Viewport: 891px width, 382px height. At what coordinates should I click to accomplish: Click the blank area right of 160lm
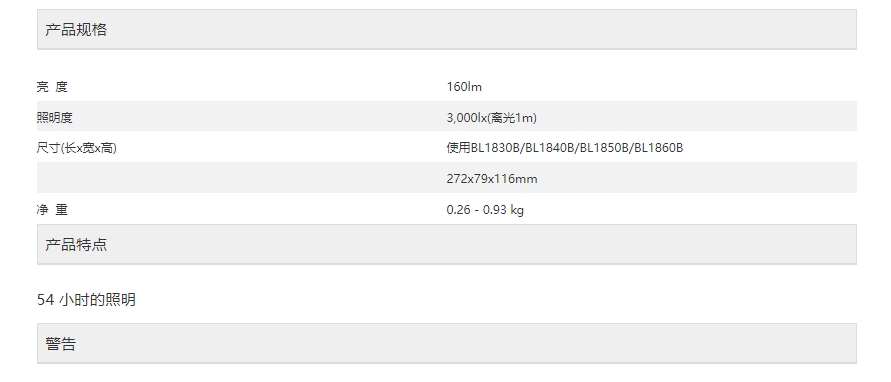669,86
